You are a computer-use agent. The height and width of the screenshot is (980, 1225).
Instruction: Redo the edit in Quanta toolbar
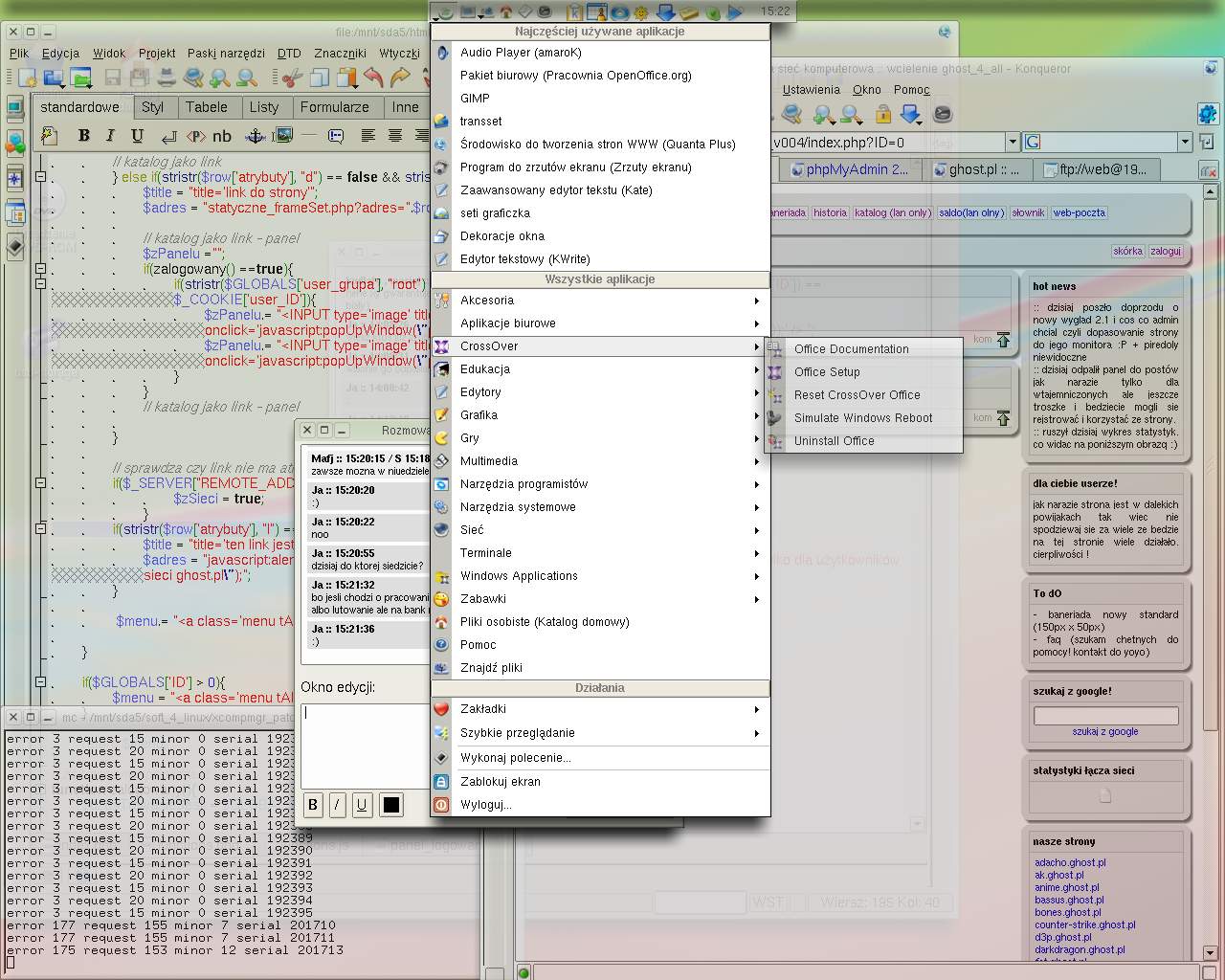click(400, 78)
